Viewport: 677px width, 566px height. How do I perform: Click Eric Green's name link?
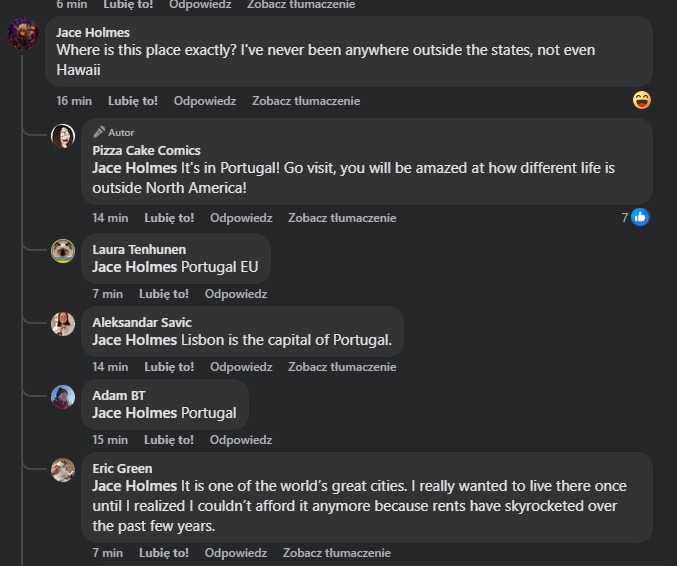click(122, 468)
